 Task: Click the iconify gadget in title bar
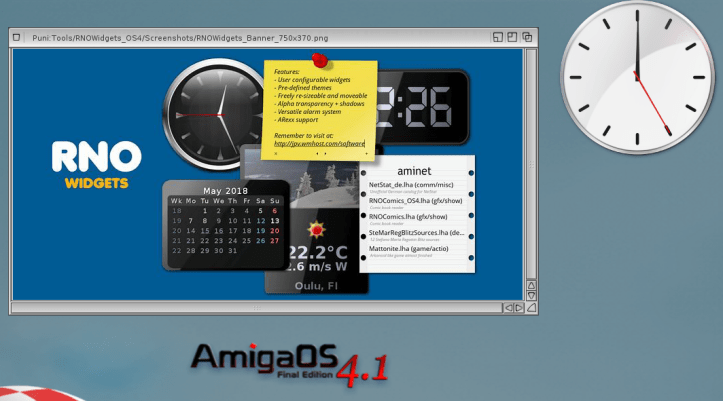497,37
